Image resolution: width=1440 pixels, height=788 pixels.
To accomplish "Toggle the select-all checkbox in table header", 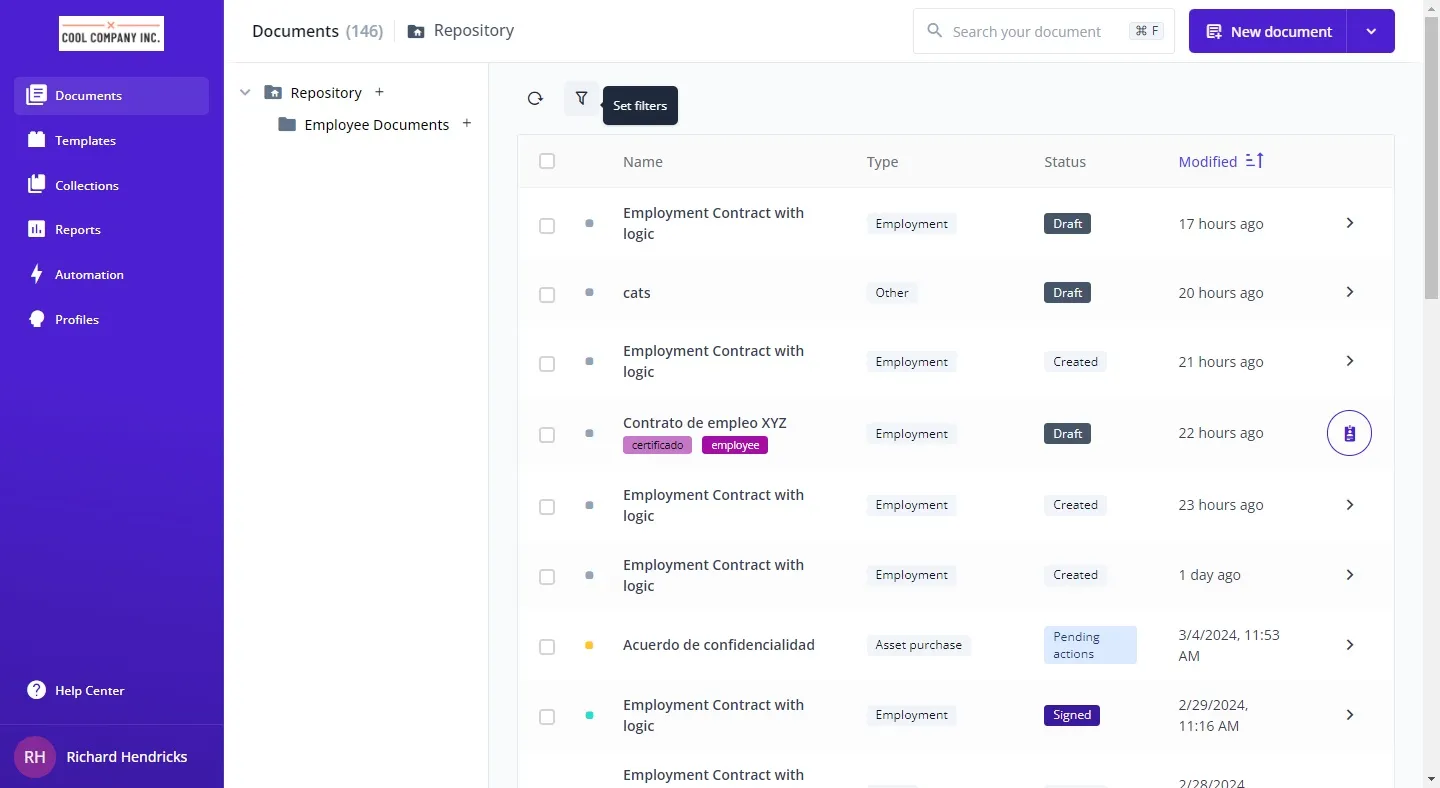I will pyautogui.click(x=547, y=161).
